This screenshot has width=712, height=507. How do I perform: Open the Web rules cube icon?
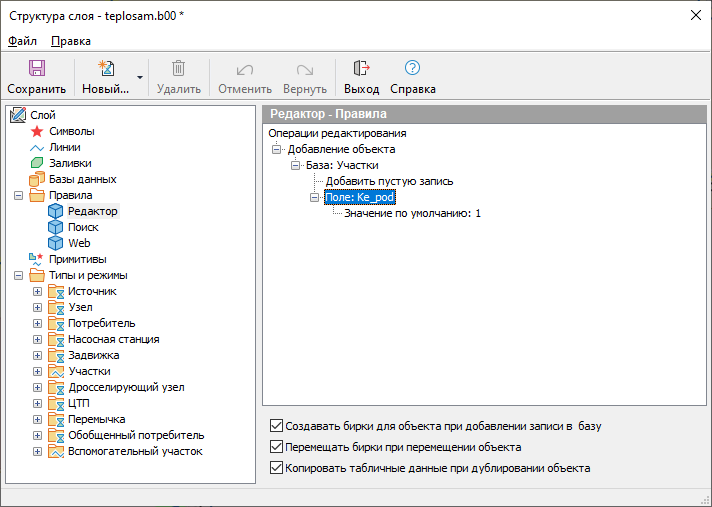pyautogui.click(x=56, y=243)
